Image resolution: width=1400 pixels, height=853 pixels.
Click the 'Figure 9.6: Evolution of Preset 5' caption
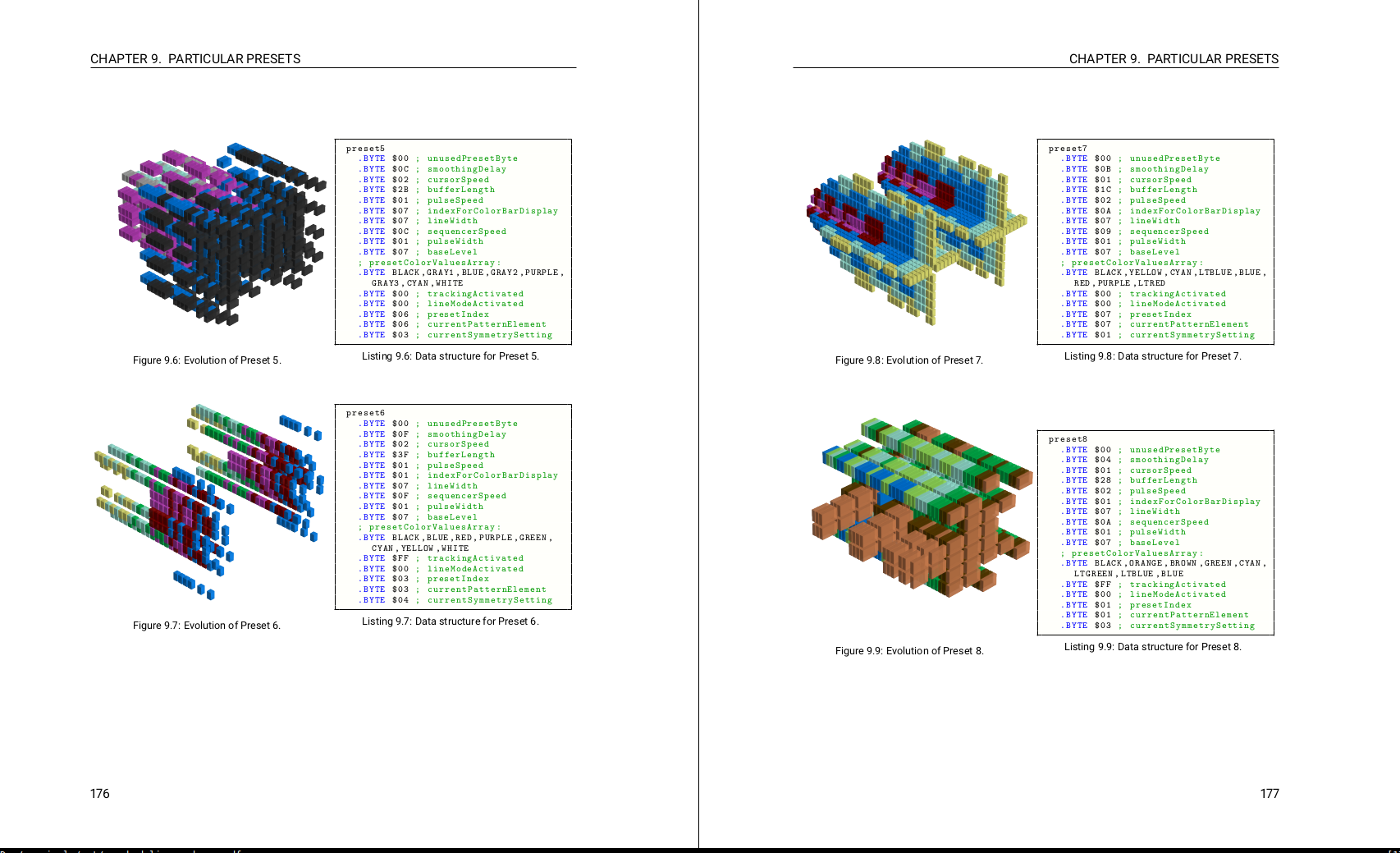(x=207, y=360)
